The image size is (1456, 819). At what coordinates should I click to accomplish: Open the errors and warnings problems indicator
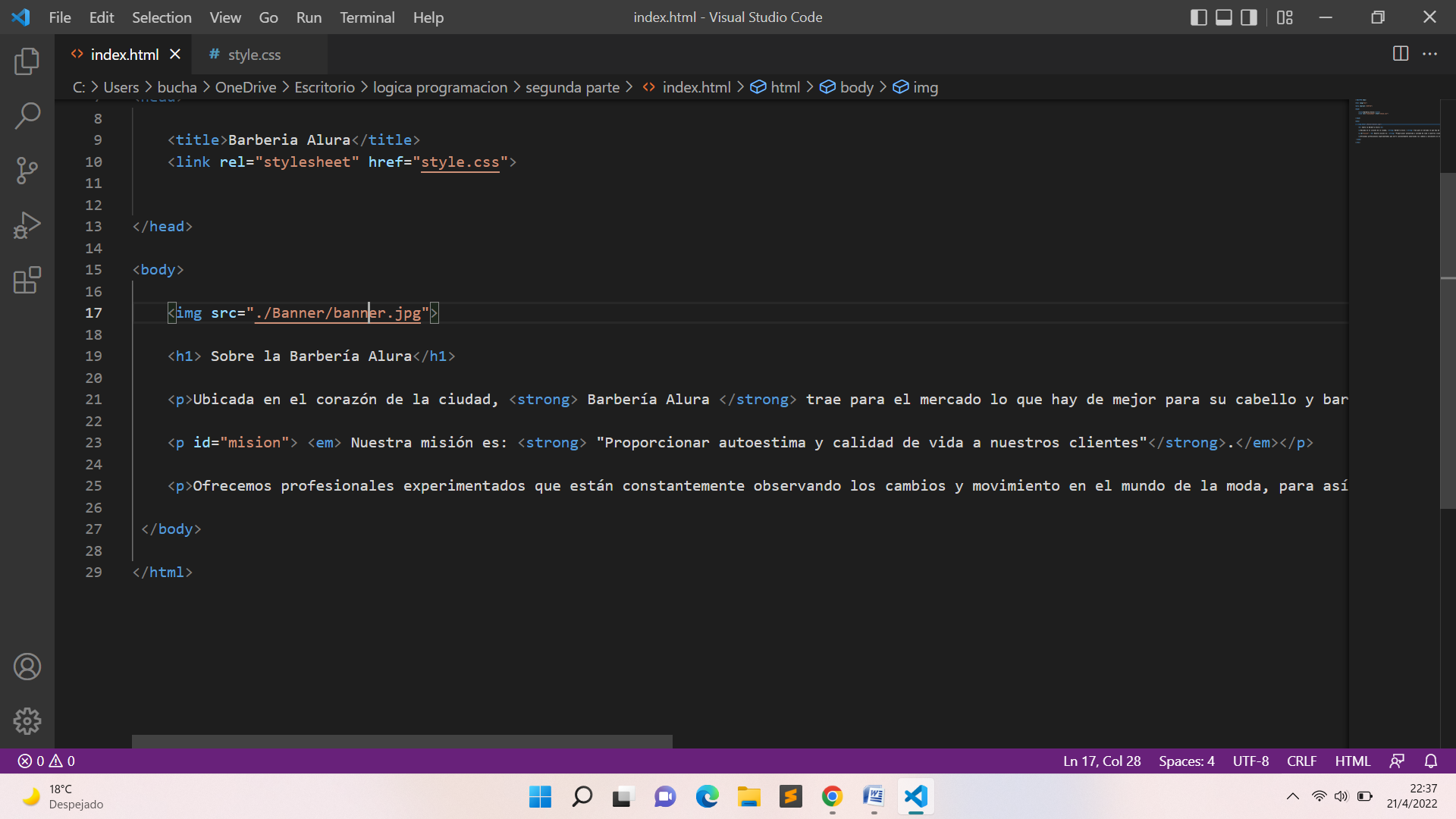[x=46, y=761]
